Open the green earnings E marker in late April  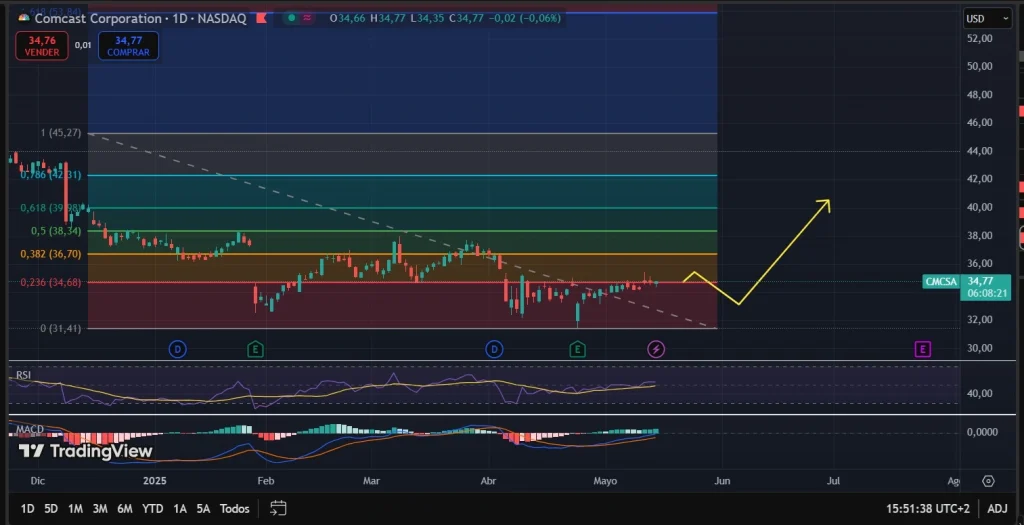[577, 349]
